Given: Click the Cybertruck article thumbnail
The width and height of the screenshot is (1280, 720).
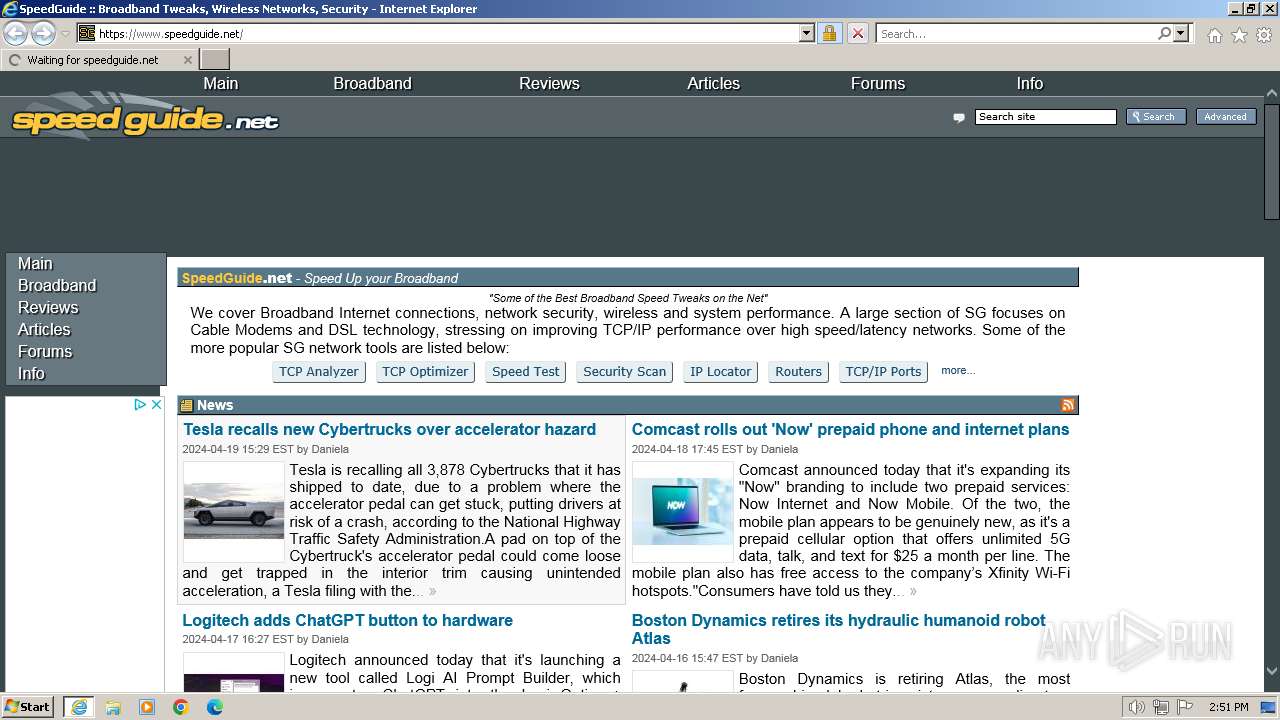Looking at the screenshot, I should 234,511.
